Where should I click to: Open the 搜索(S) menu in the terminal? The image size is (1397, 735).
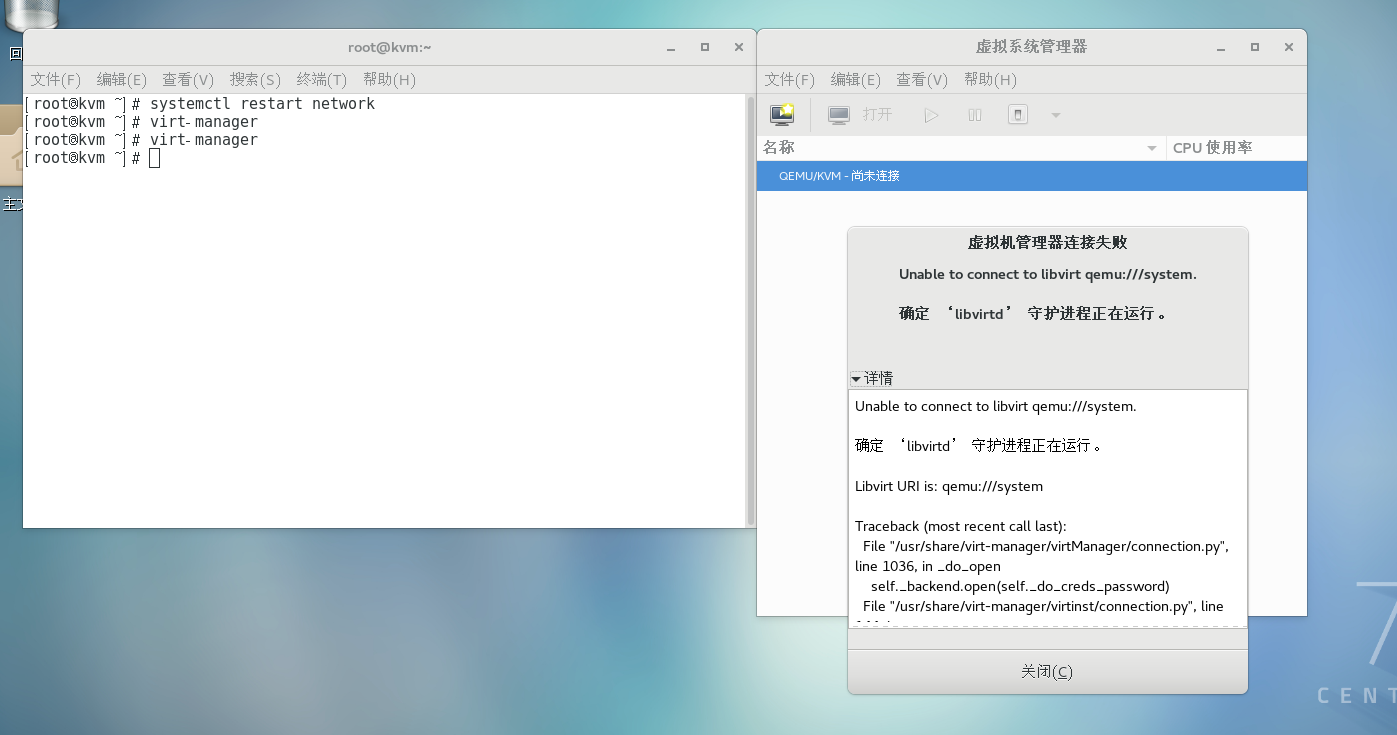pyautogui.click(x=254, y=79)
